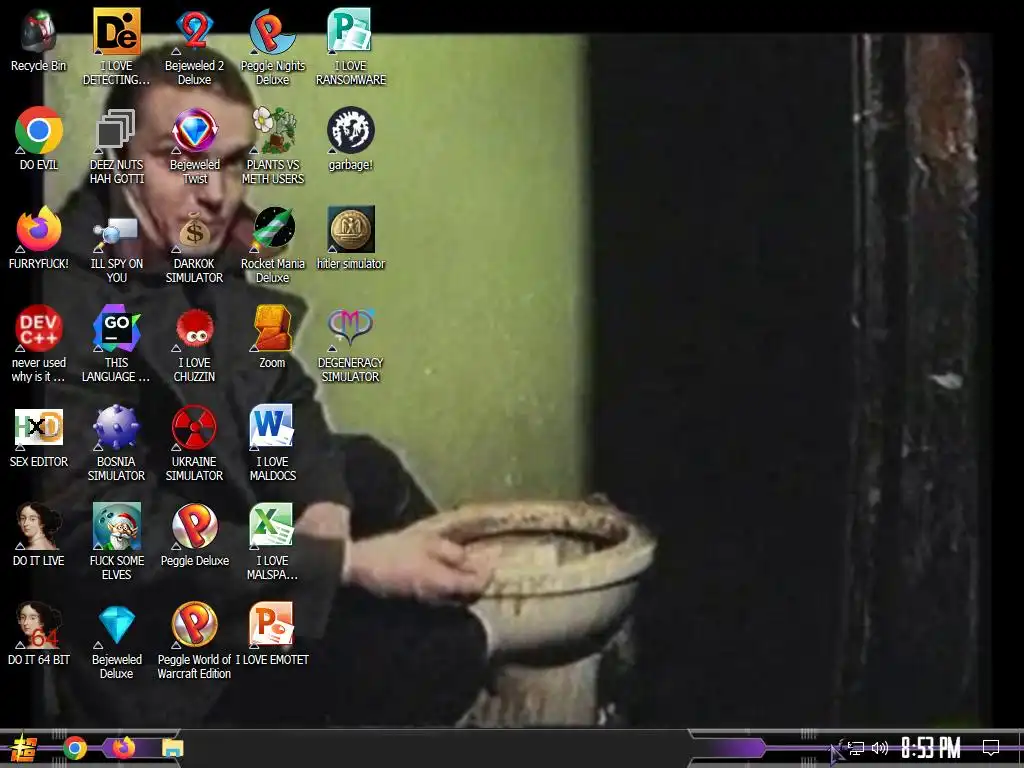
Task: Select the BOSNIA SIMULATOR spiked ball icon
Action: pyautogui.click(x=116, y=427)
